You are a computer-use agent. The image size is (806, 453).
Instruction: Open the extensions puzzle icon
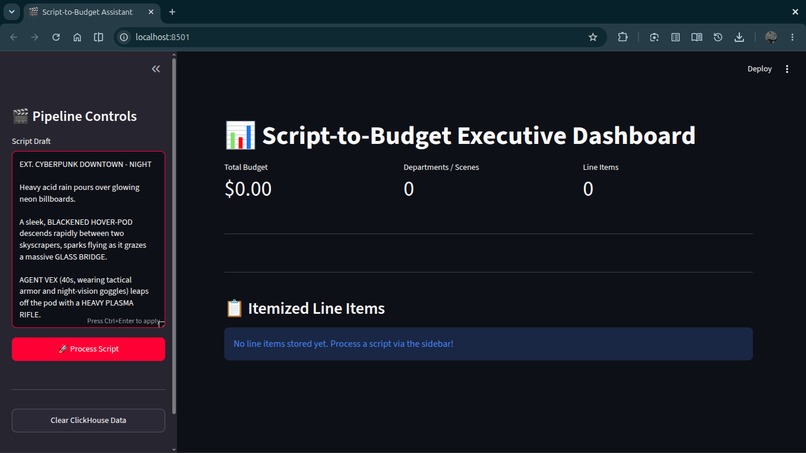click(x=622, y=37)
